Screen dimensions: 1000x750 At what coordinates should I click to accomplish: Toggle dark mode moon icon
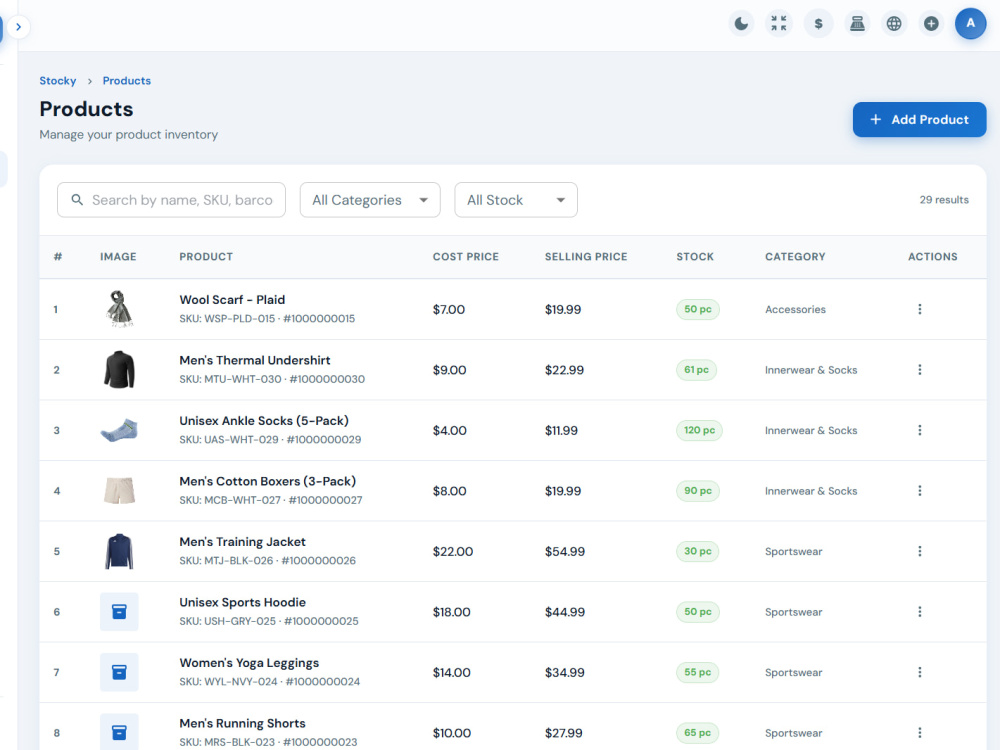tap(741, 24)
